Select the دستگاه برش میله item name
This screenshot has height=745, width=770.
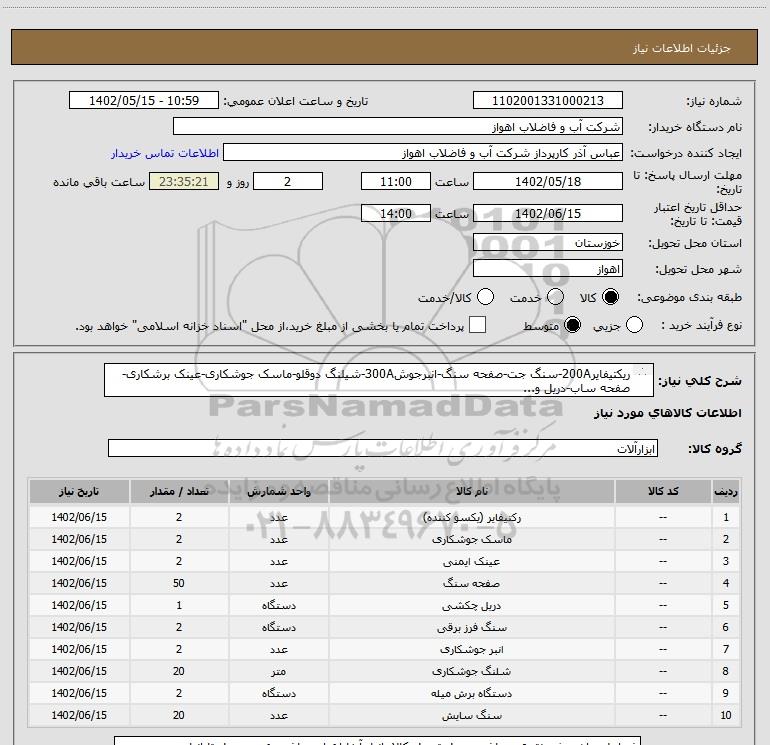click(x=471, y=693)
